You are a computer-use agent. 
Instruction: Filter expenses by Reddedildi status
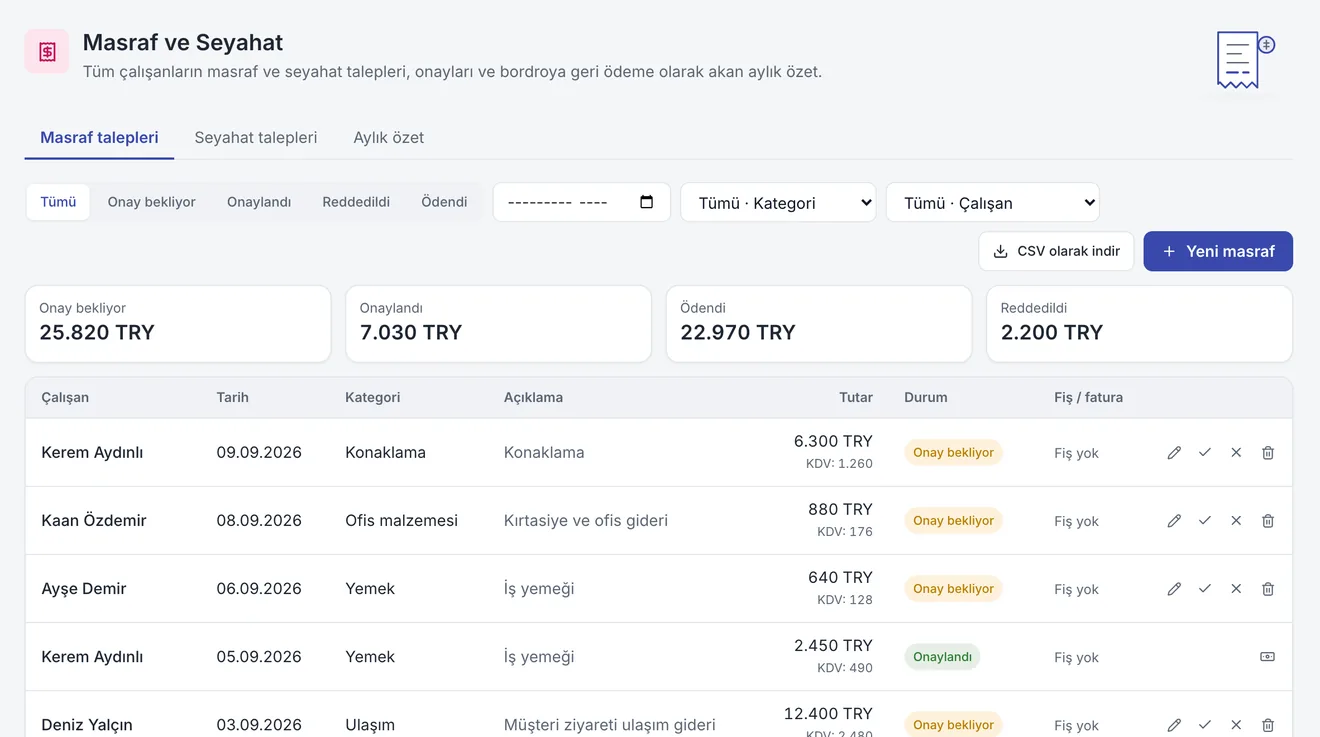click(x=356, y=202)
